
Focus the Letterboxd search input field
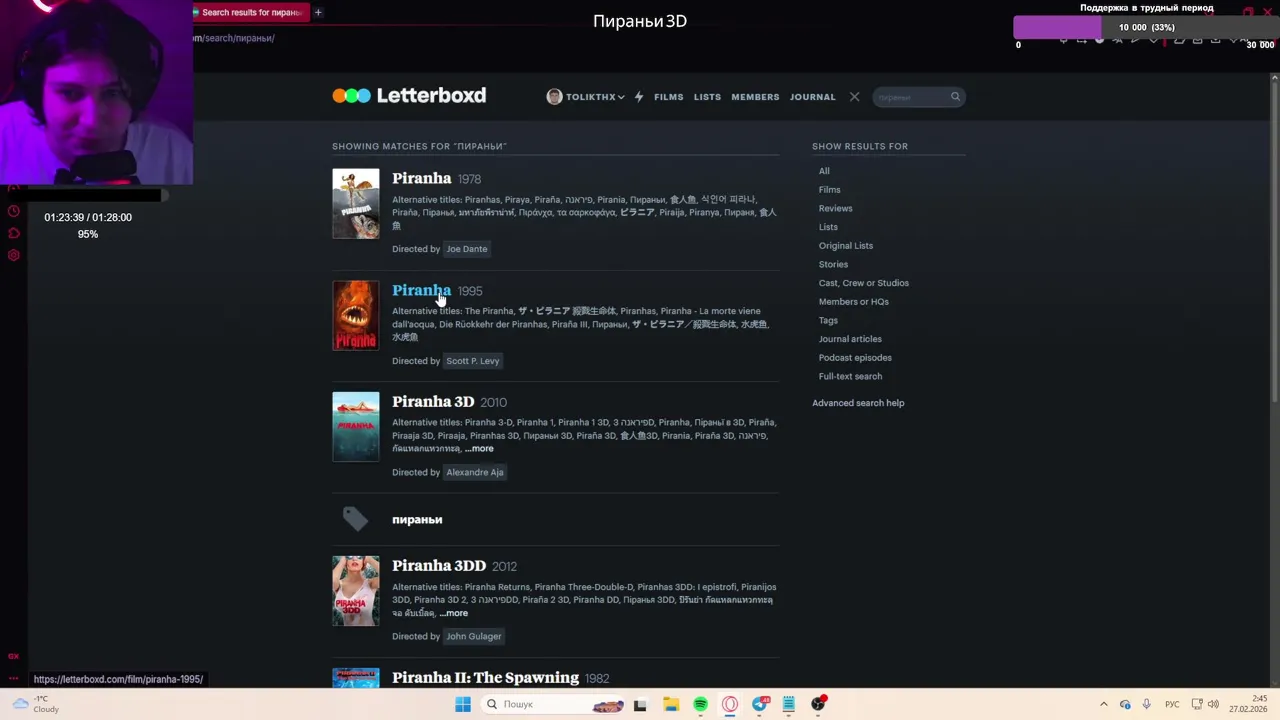point(910,97)
